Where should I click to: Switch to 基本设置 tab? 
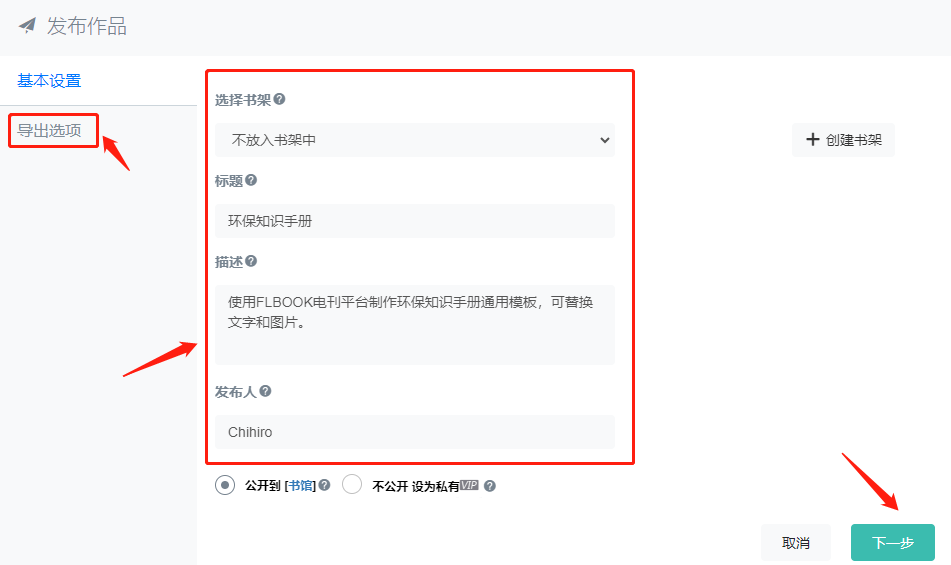pos(49,81)
